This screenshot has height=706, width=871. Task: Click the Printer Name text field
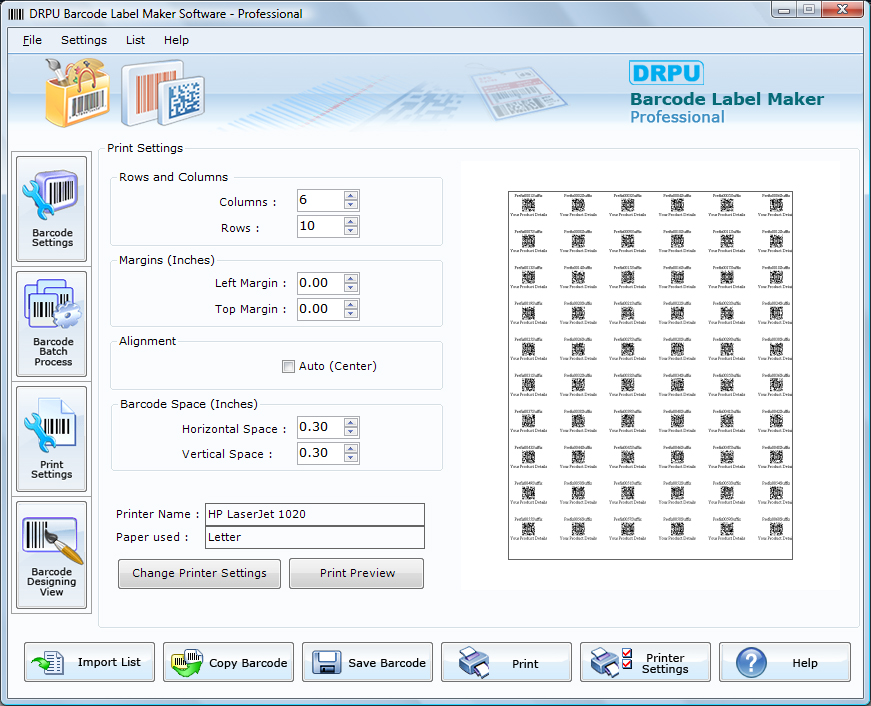click(x=314, y=514)
